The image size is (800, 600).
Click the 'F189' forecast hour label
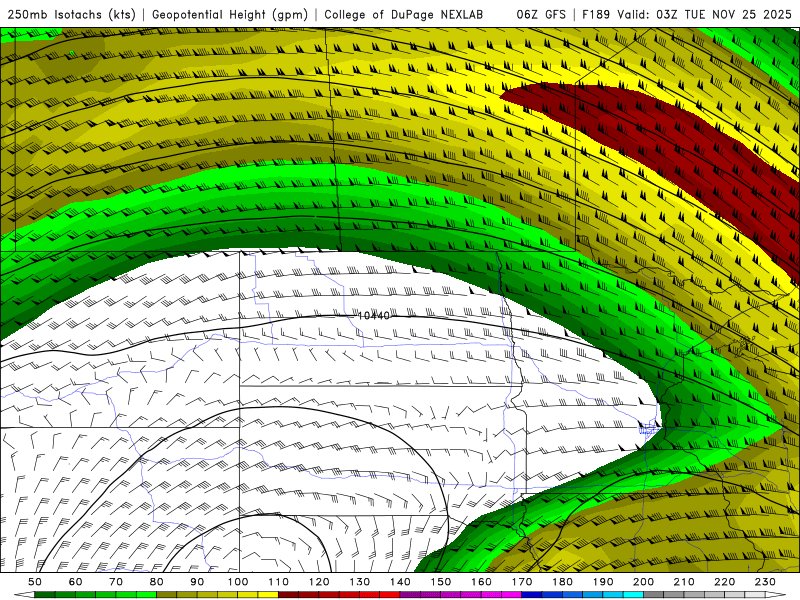(597, 14)
